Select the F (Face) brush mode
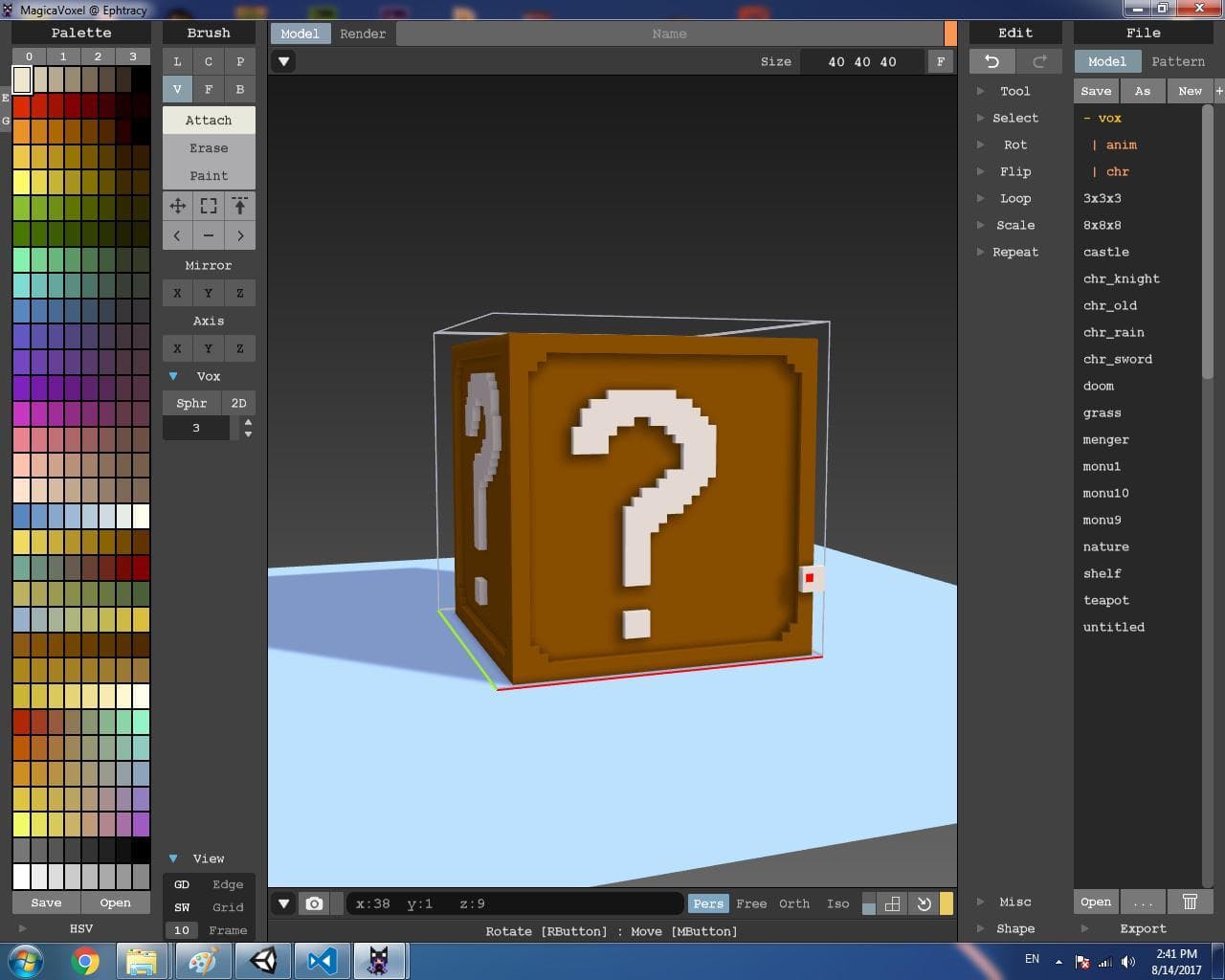1225x980 pixels. pyautogui.click(x=209, y=89)
